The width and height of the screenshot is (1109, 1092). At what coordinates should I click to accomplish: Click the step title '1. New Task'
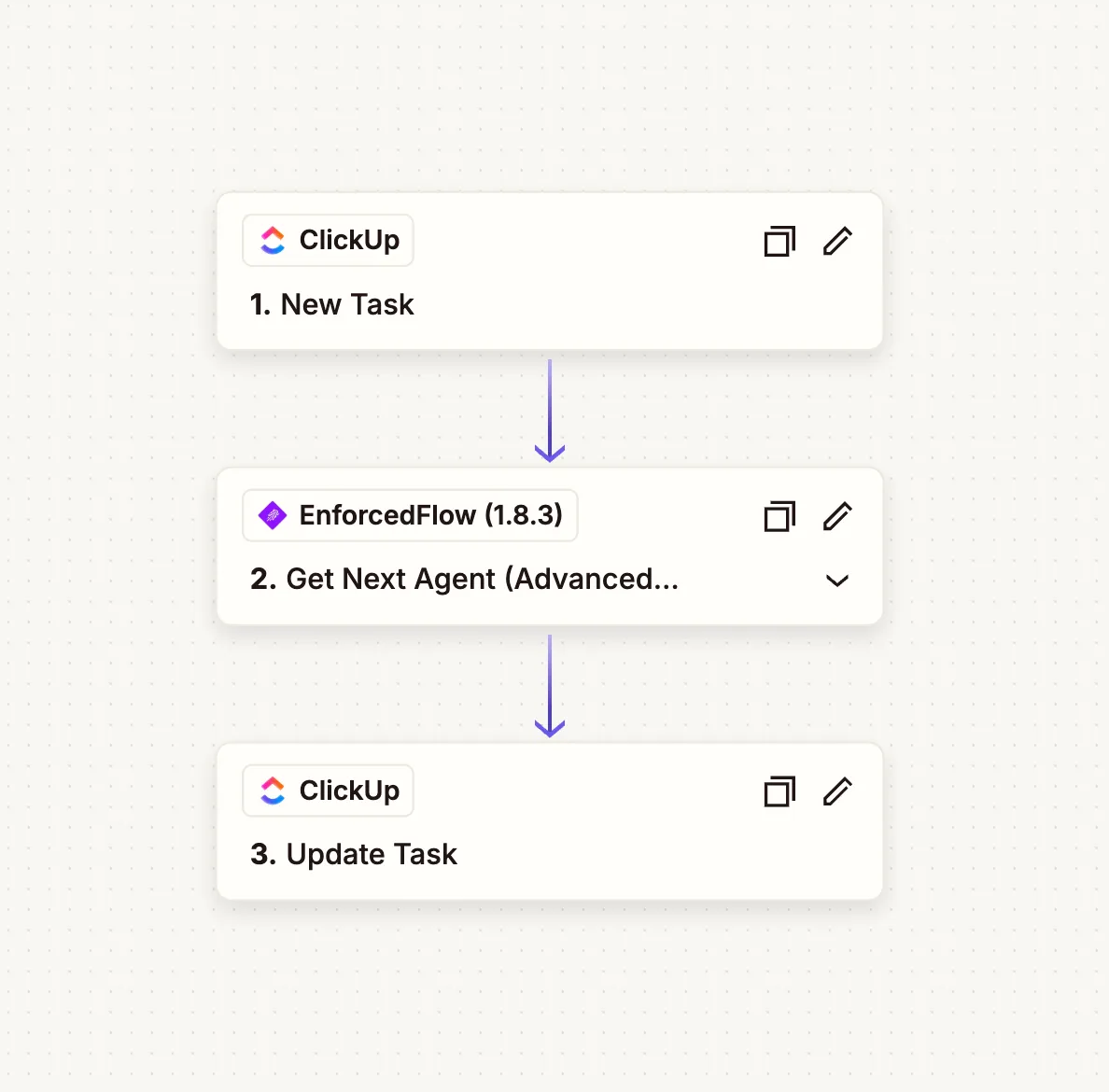point(331,304)
